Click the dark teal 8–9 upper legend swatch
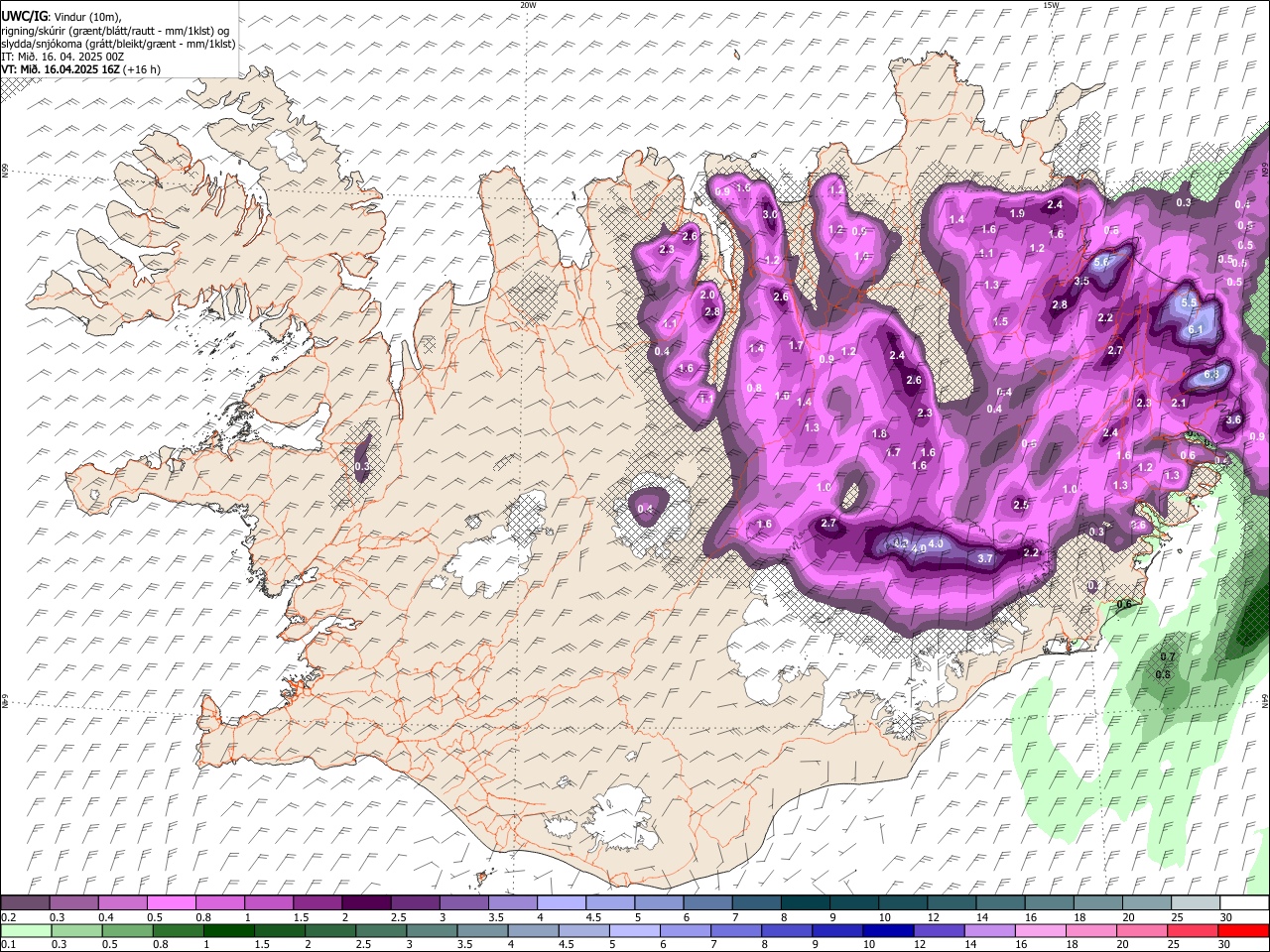1270x952 pixels. (806, 903)
